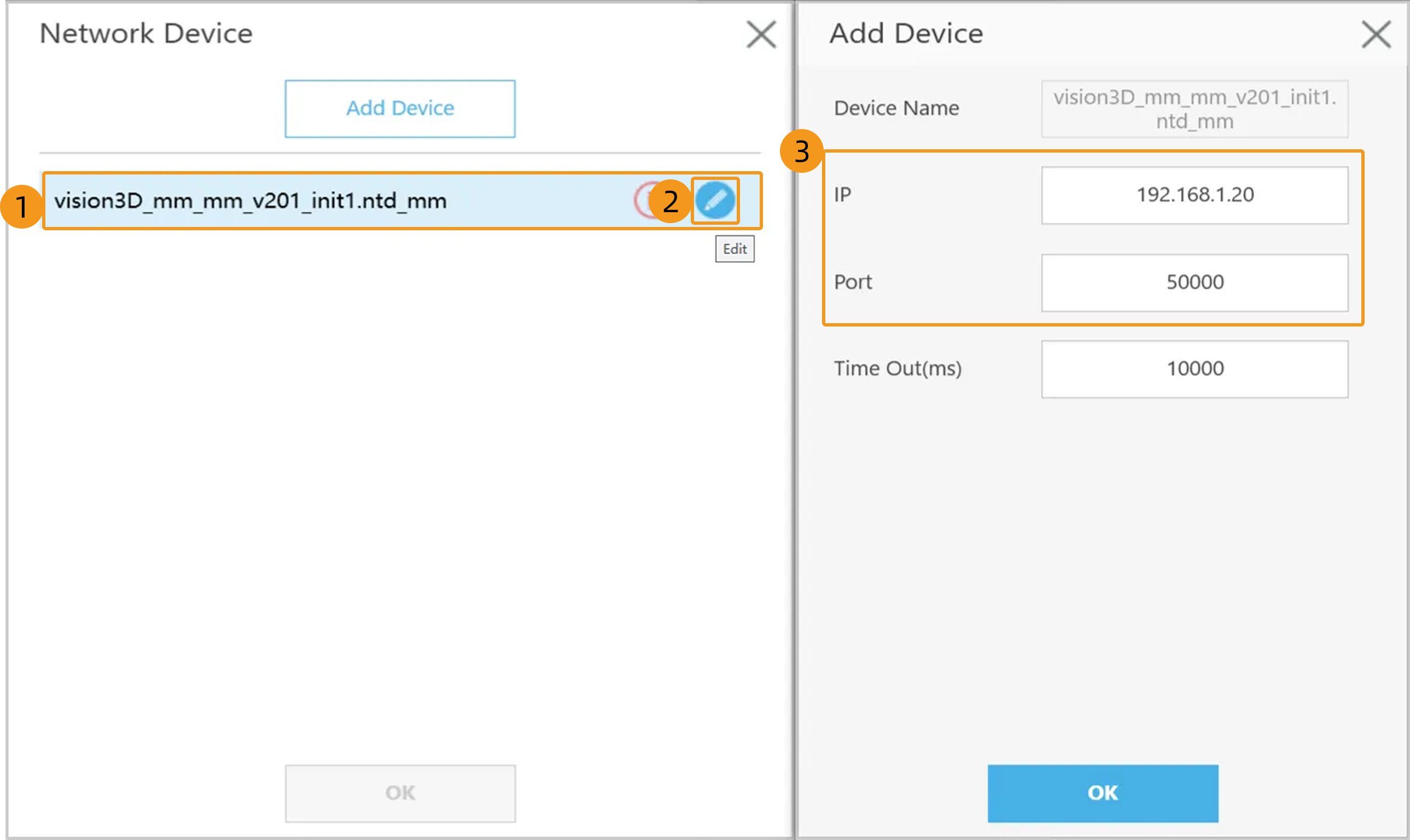Click the Device Name label text
This screenshot has width=1410, height=840.
(x=896, y=108)
